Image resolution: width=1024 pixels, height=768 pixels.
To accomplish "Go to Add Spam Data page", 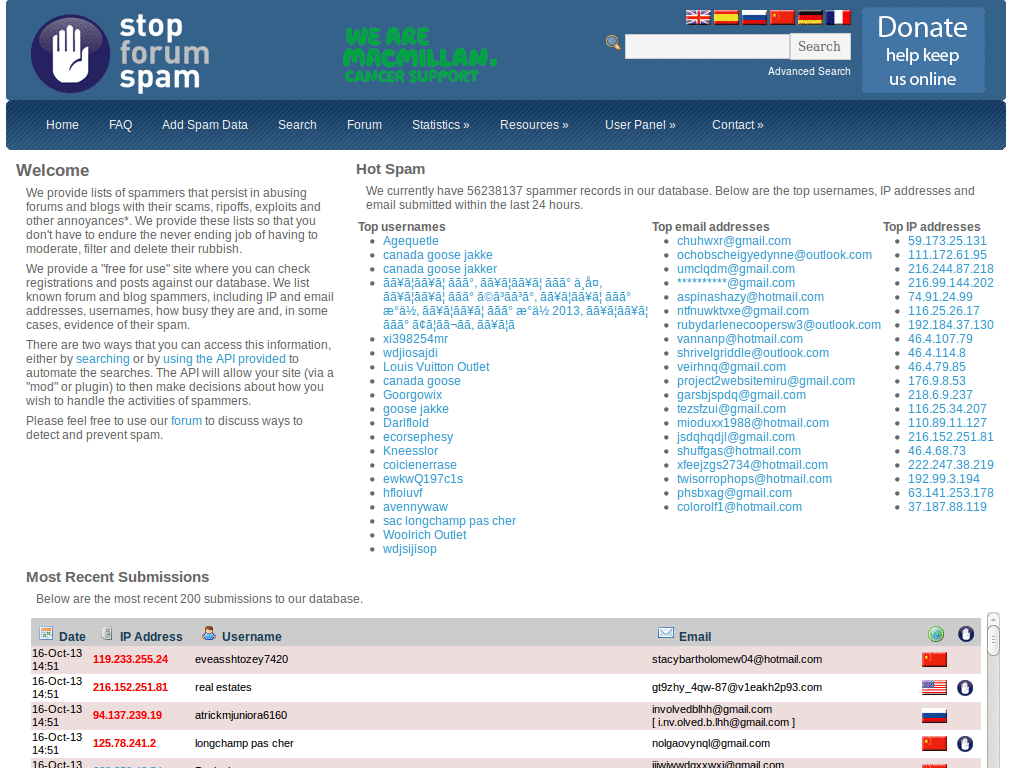I will tap(204, 125).
